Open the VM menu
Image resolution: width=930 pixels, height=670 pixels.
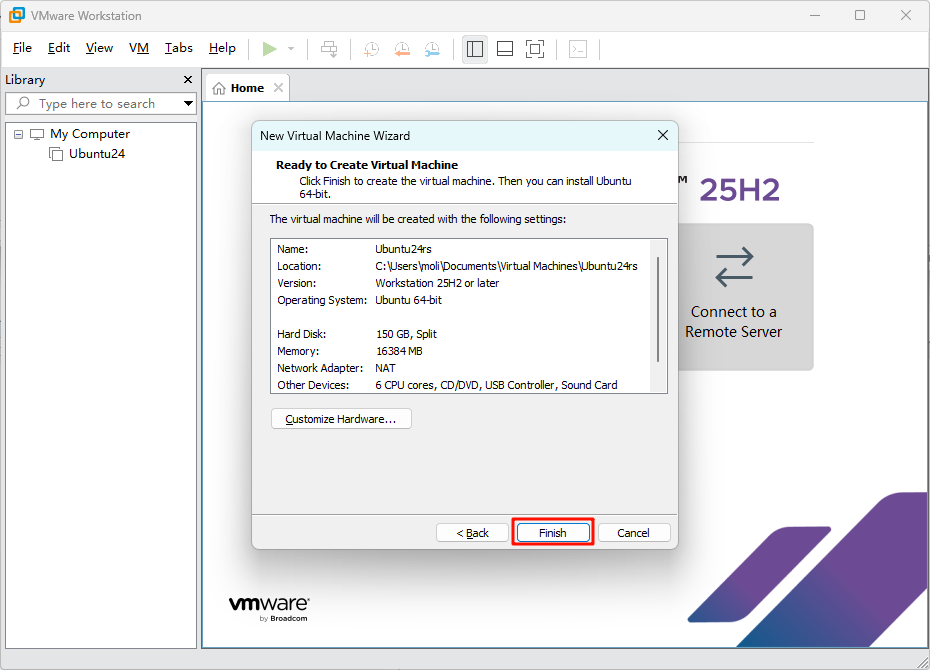pos(139,48)
